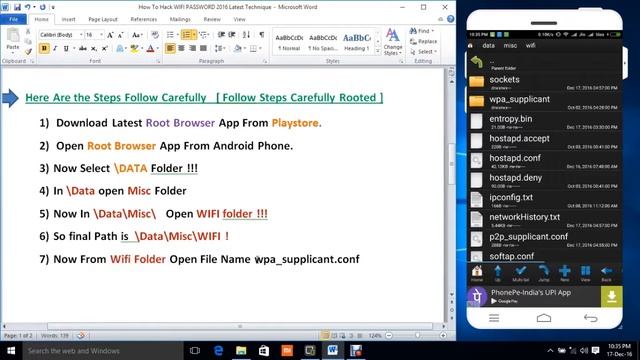Click the Parent Folder green arrow icon
The width and height of the screenshot is (640, 360).
click(477, 62)
